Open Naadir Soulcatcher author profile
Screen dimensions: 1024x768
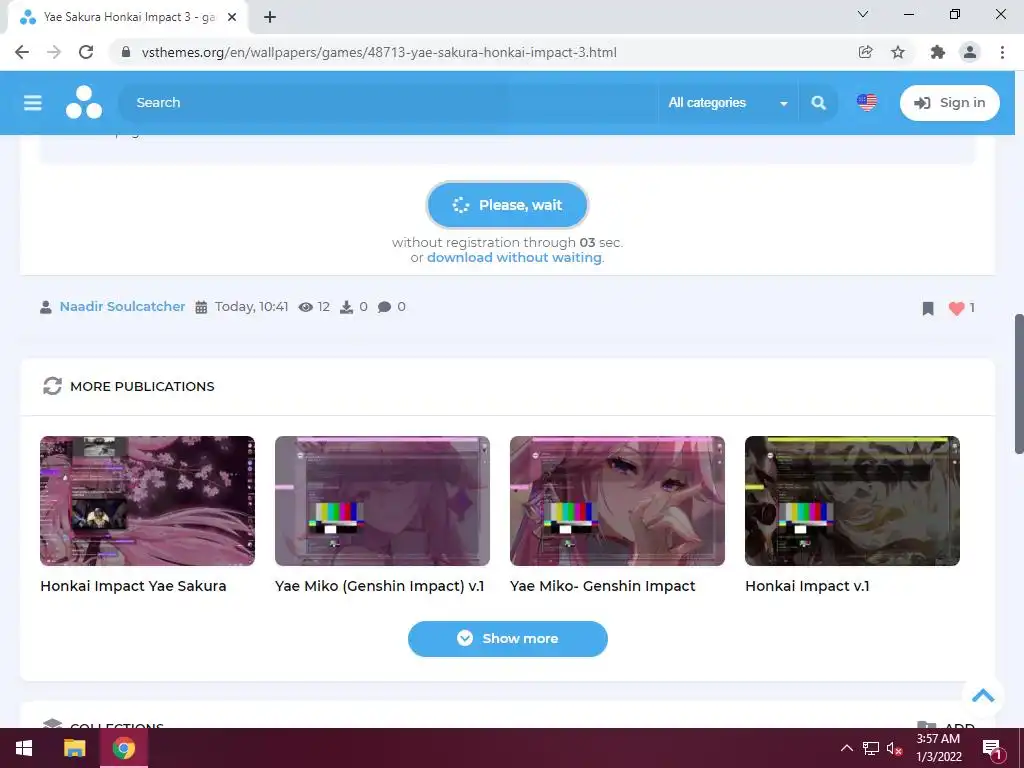pyautogui.click(x=122, y=306)
